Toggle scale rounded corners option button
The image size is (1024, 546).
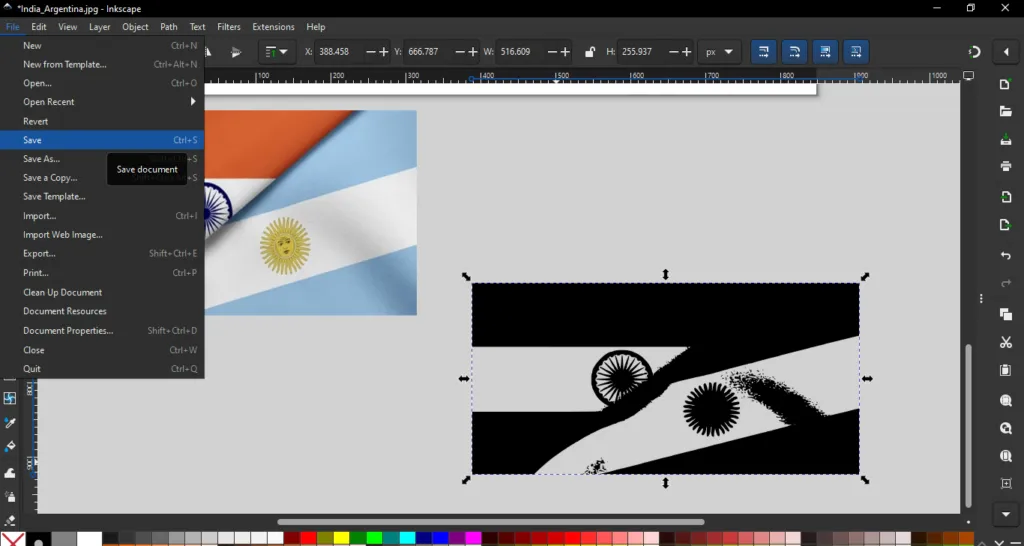[x=794, y=52]
